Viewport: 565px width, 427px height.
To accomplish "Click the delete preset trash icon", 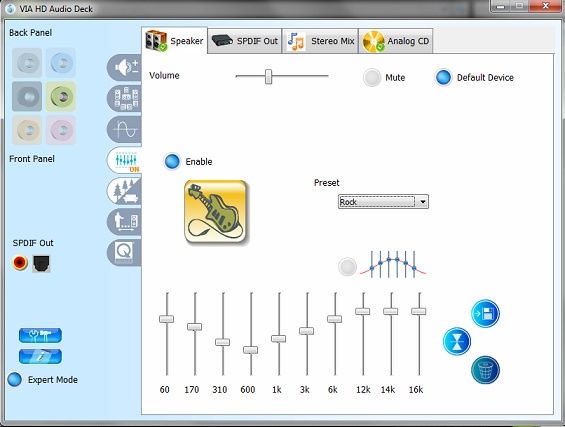I will pyautogui.click(x=485, y=370).
